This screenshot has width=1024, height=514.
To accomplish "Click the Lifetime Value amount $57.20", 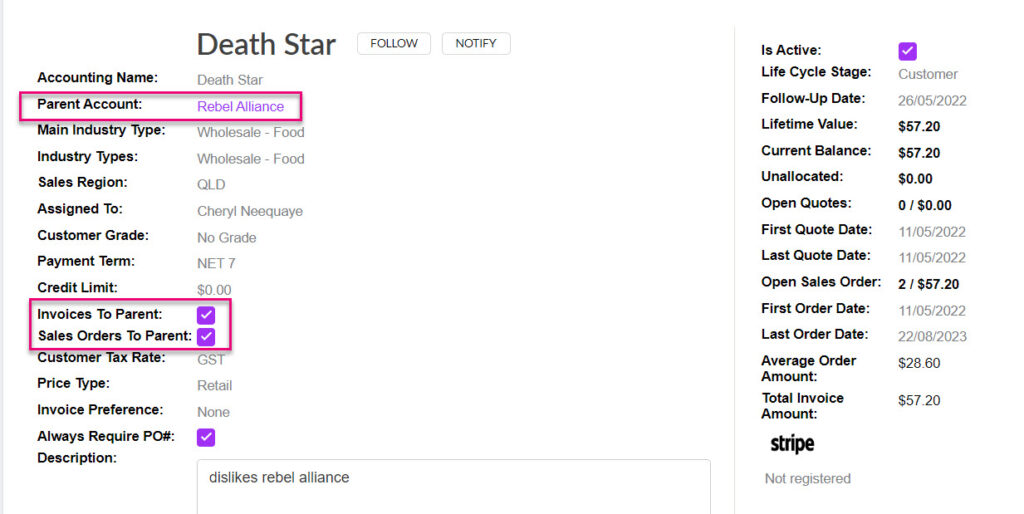I will (x=919, y=127).
